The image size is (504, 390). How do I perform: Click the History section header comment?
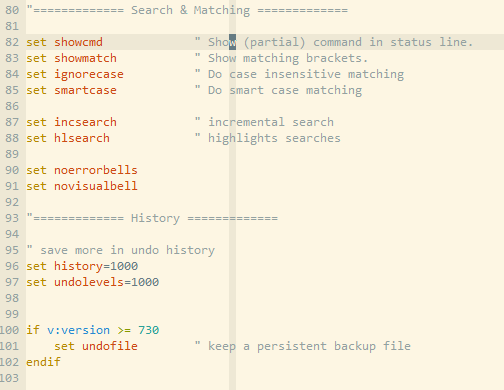[x=152, y=218]
